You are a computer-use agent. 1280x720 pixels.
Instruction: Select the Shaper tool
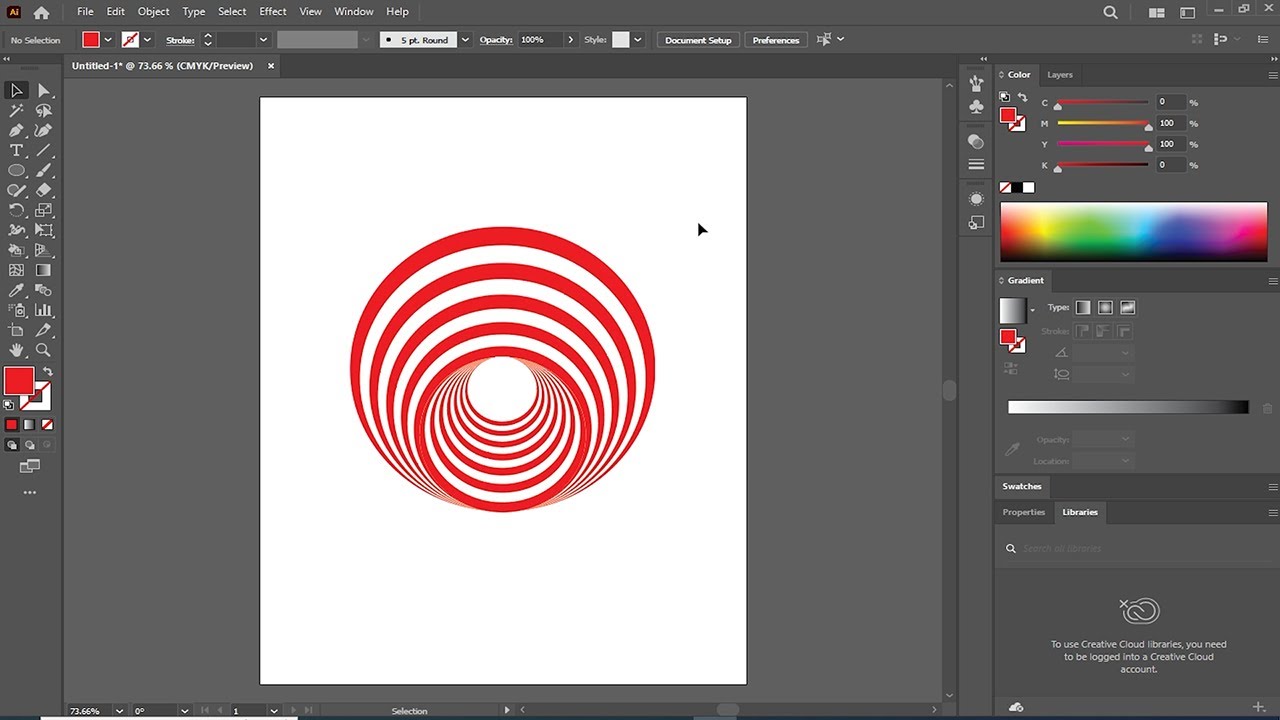click(16, 190)
